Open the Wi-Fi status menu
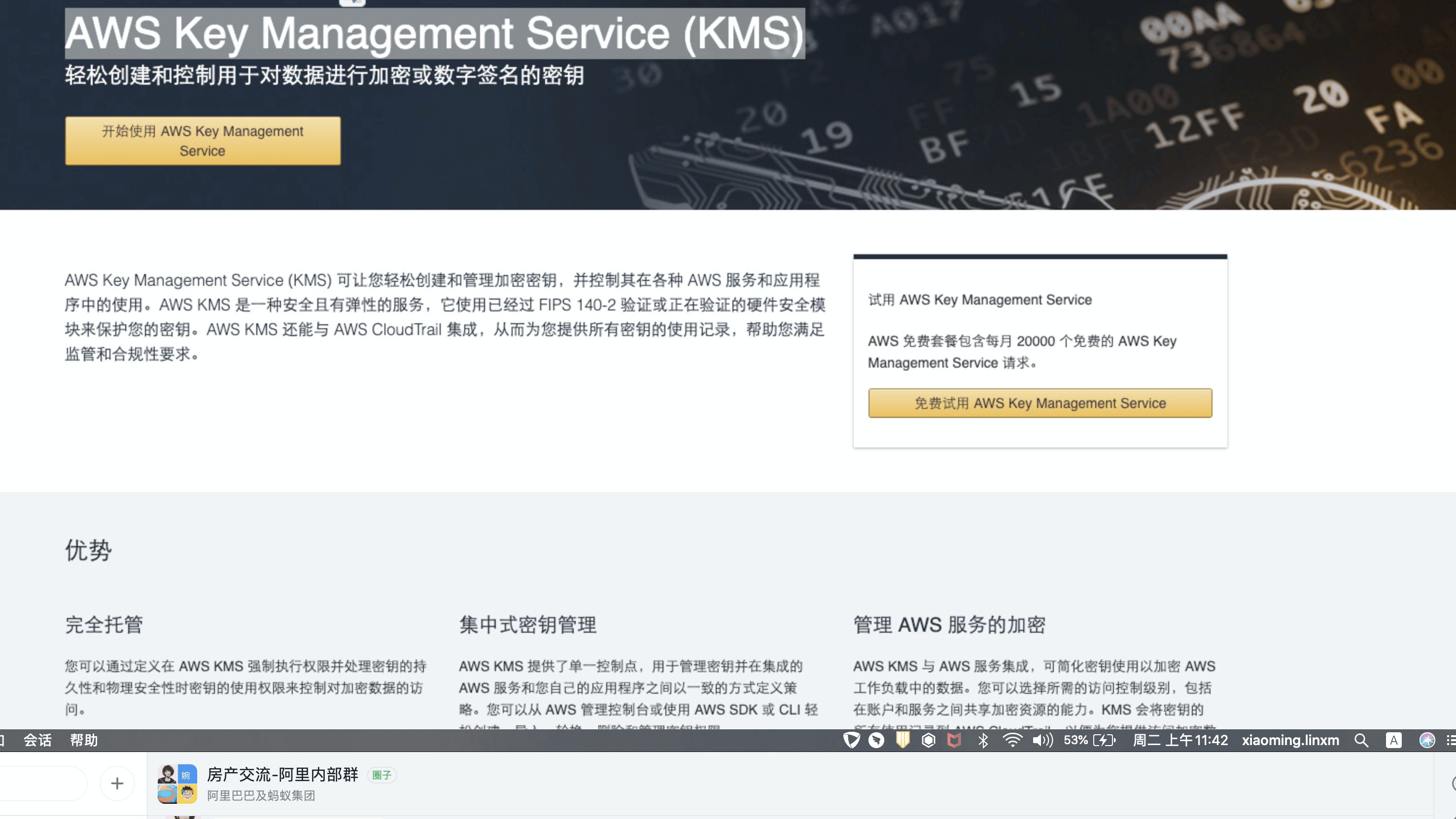Screen dimensions: 1456x819 (1012, 740)
